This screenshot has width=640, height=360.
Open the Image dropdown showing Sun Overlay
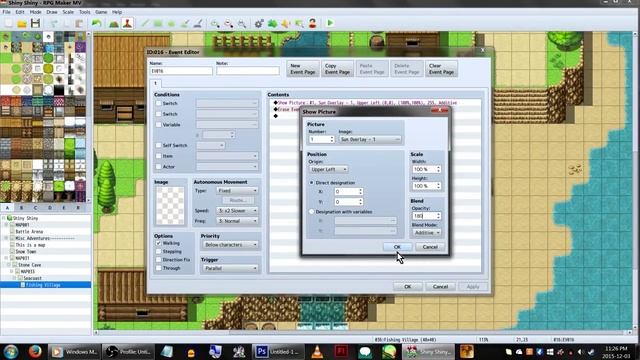(370, 140)
